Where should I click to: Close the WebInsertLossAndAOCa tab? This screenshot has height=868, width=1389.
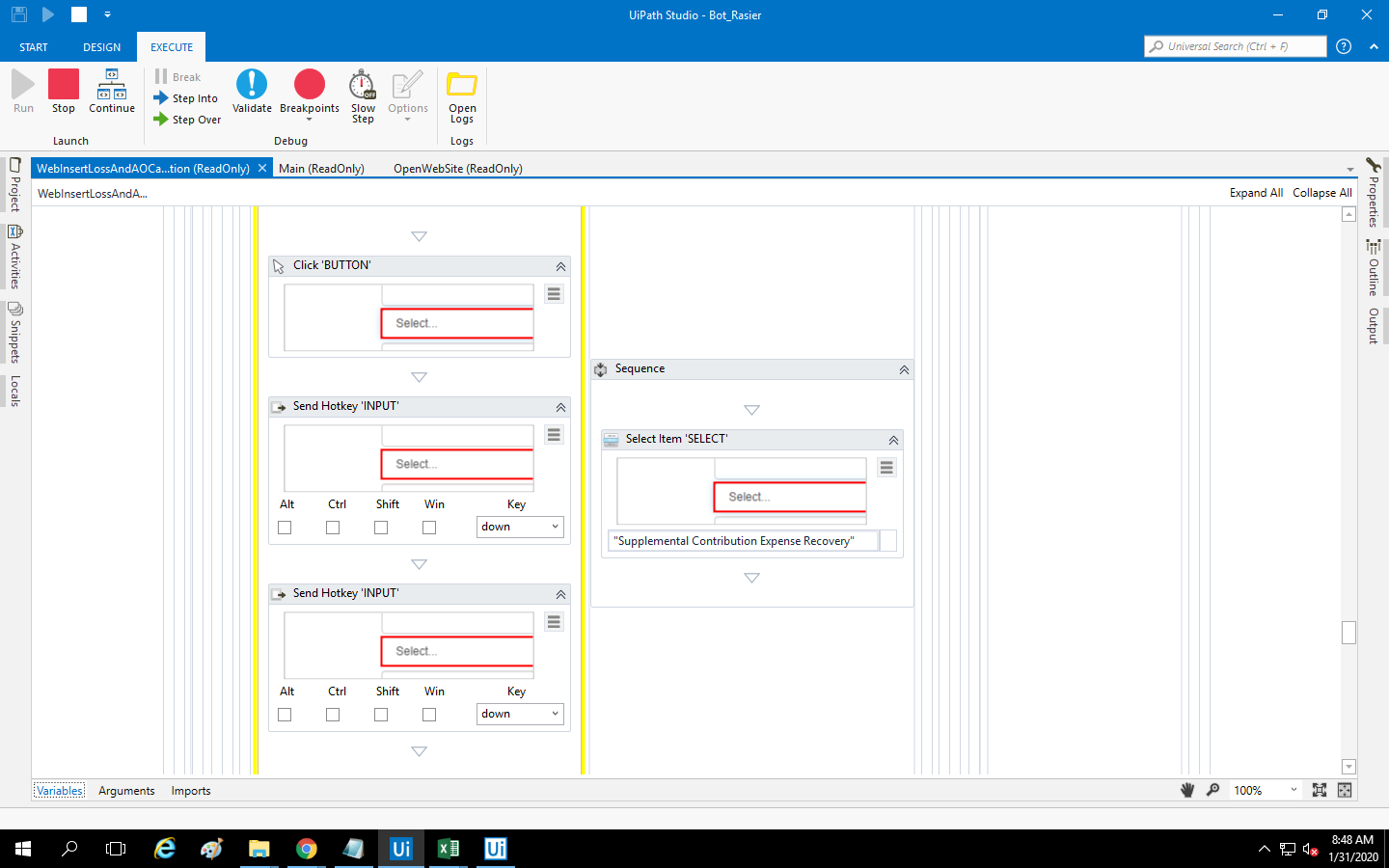click(261, 168)
